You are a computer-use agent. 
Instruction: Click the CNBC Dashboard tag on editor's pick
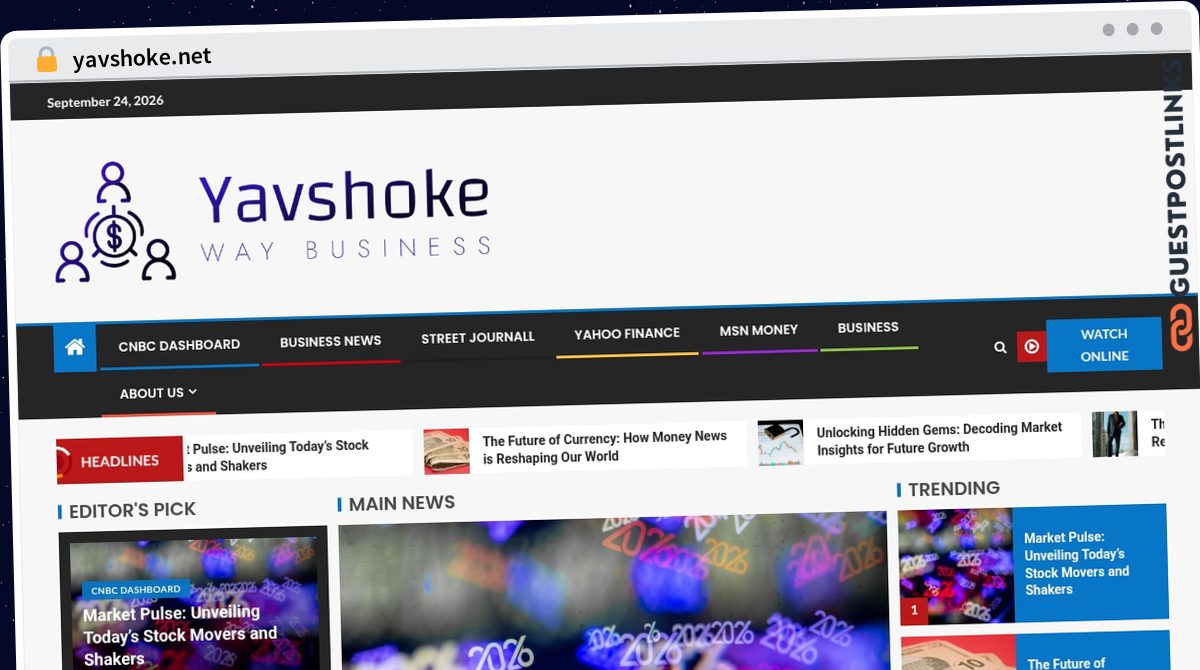click(135, 590)
